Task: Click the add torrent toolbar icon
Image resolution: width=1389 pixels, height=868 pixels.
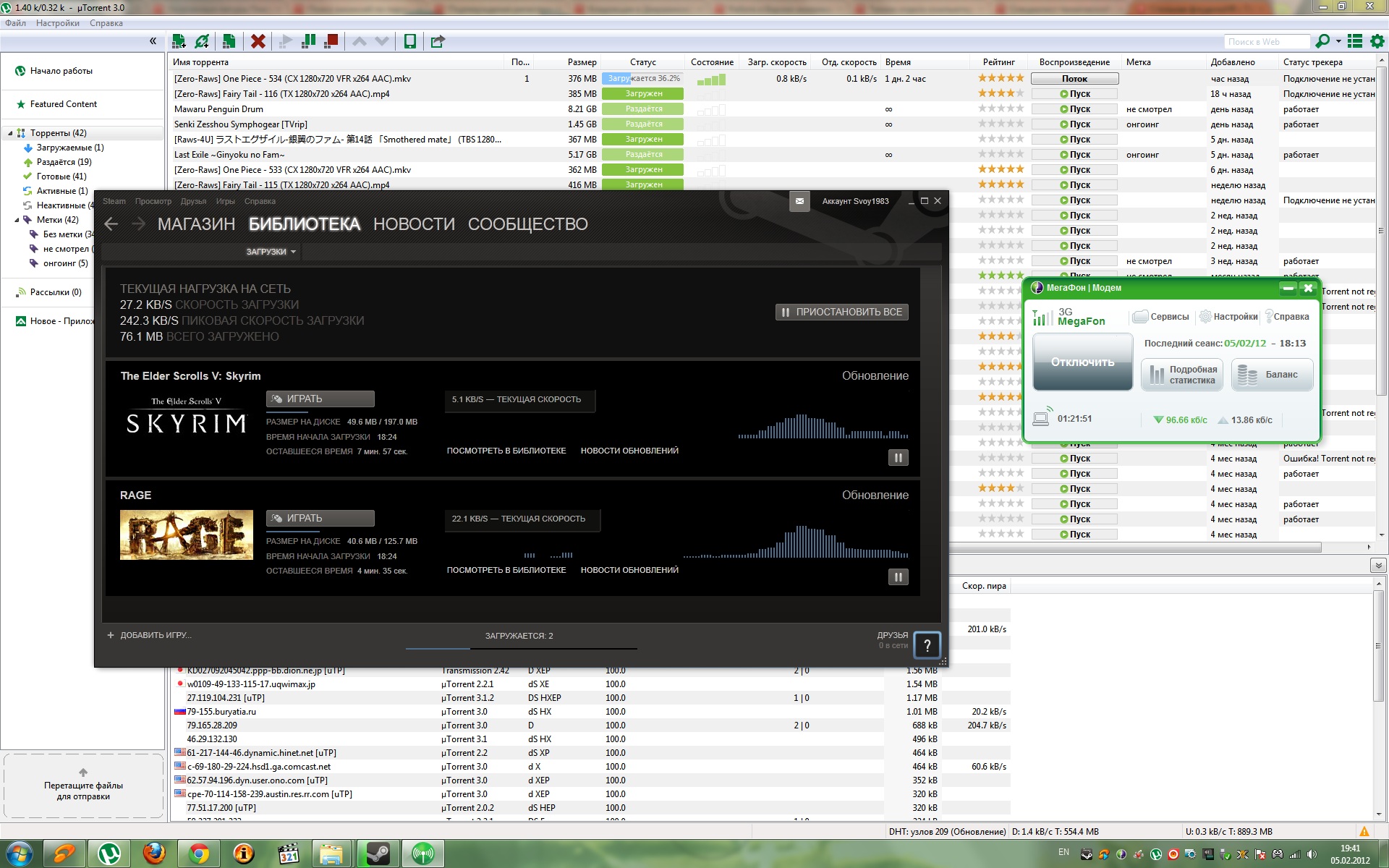Action: 179,41
